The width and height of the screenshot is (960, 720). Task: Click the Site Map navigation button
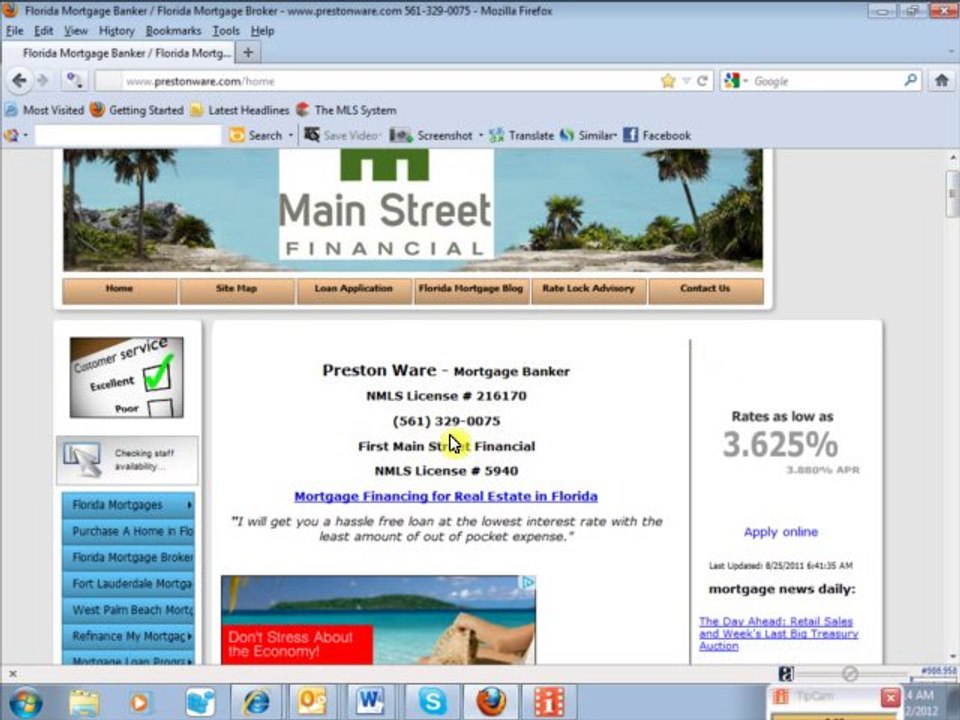[236, 290]
